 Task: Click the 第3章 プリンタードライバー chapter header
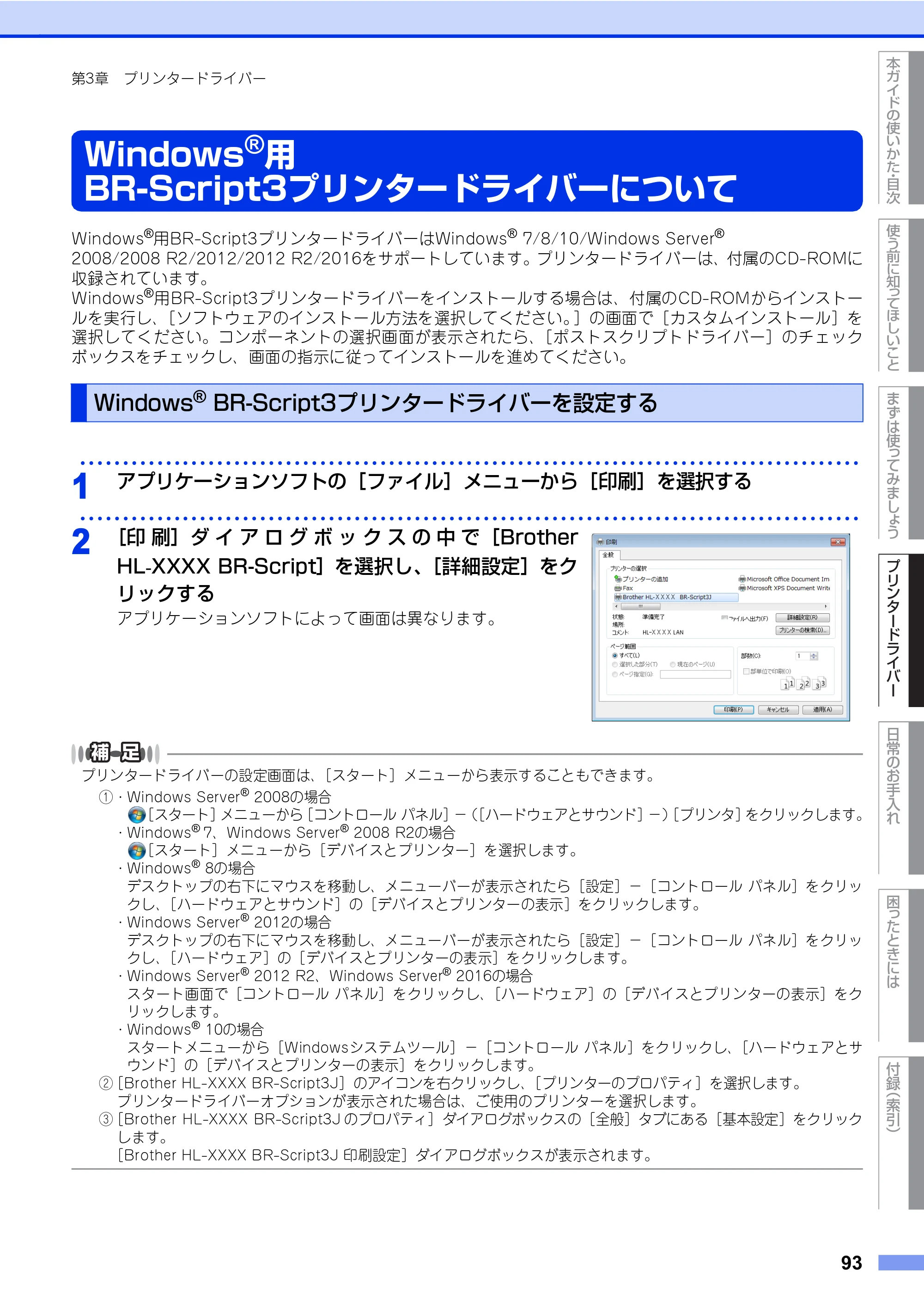(x=169, y=78)
